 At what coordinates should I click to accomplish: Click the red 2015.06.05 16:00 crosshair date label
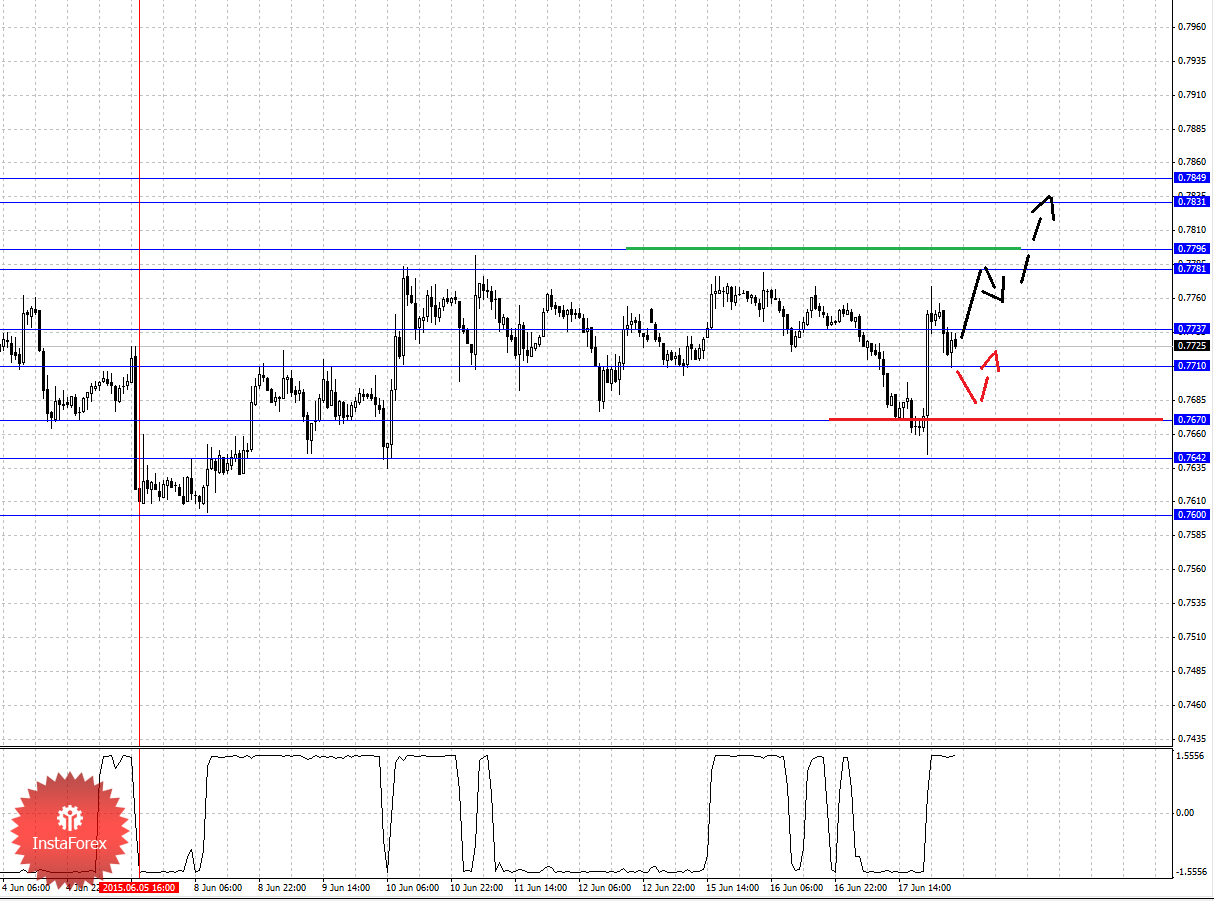point(139,887)
